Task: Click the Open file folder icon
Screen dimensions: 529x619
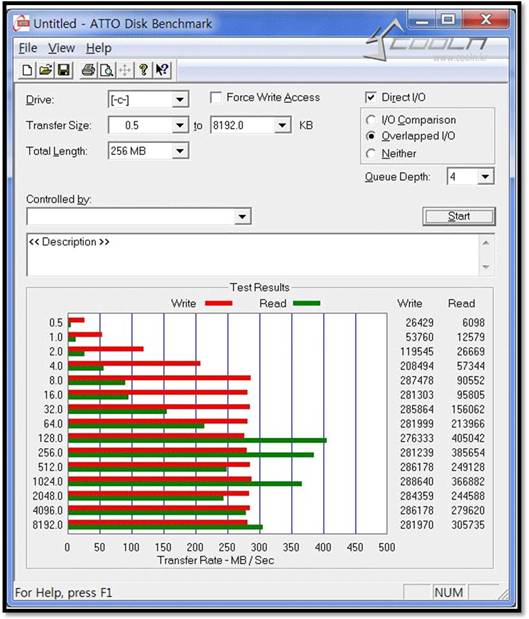Action: click(x=45, y=70)
